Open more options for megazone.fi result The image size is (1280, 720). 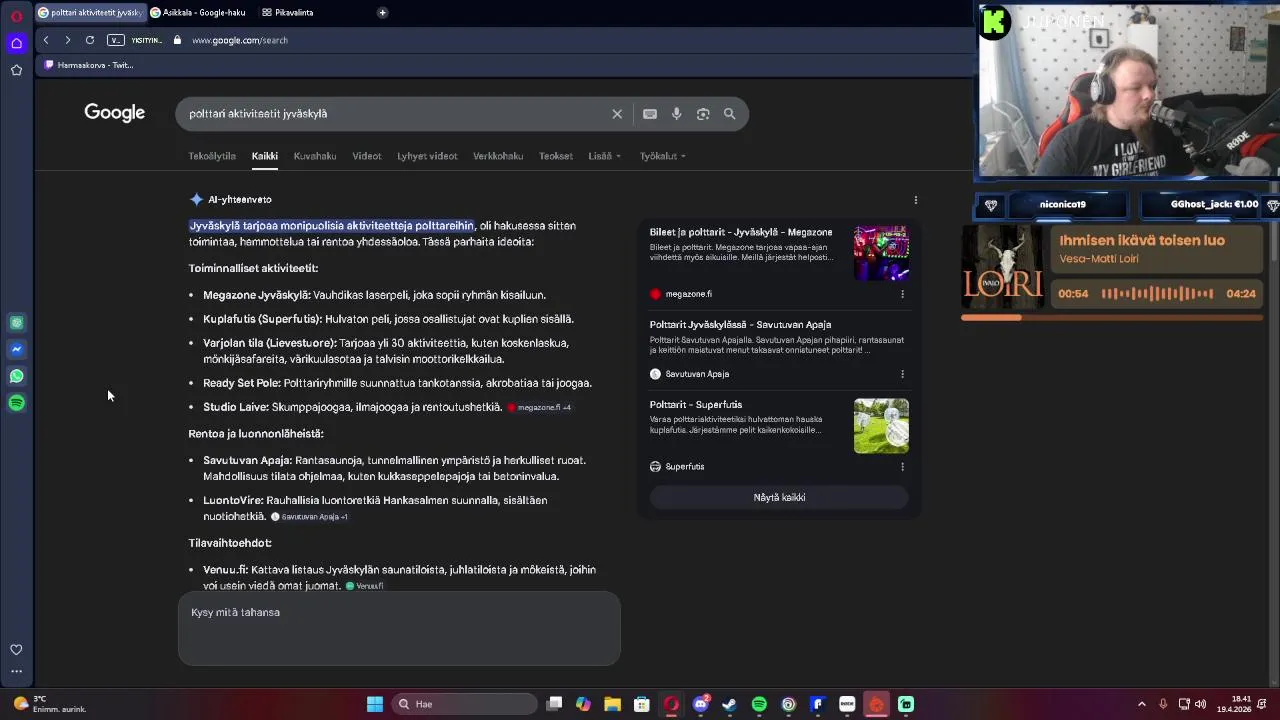click(x=902, y=294)
